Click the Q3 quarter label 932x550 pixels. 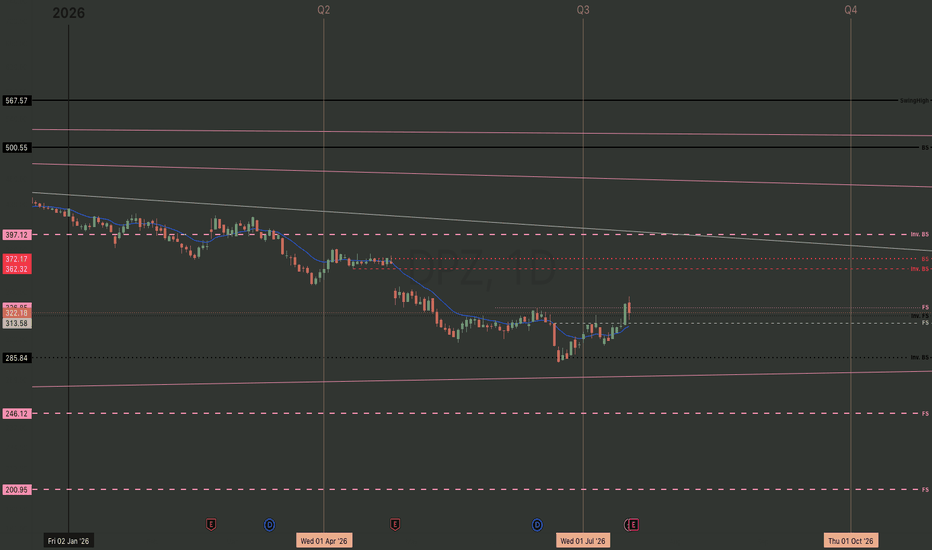[x=583, y=10]
